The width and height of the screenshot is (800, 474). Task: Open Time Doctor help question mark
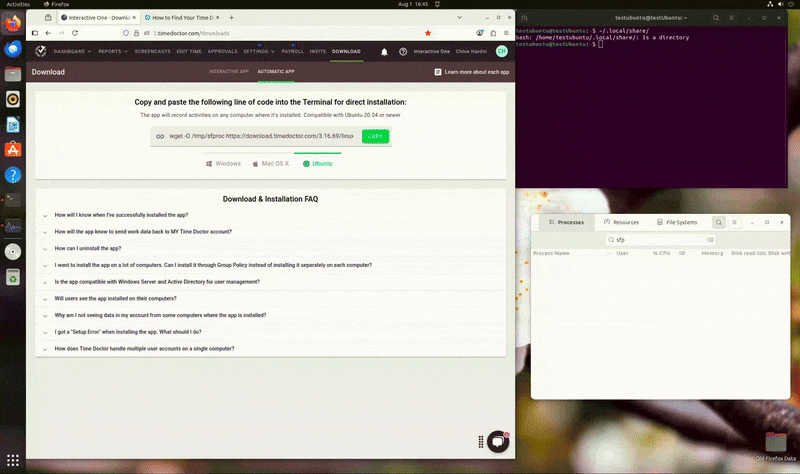click(x=403, y=52)
